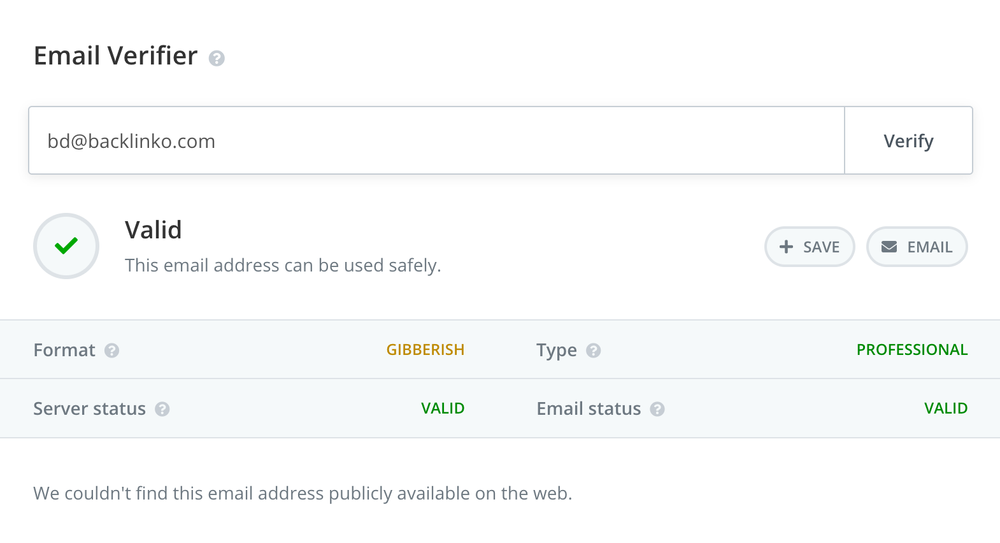Click the Email Verifier heading

point(115,56)
